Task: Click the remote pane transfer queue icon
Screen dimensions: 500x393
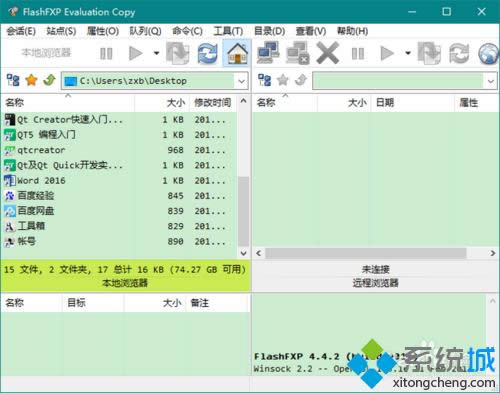Action: (429, 53)
